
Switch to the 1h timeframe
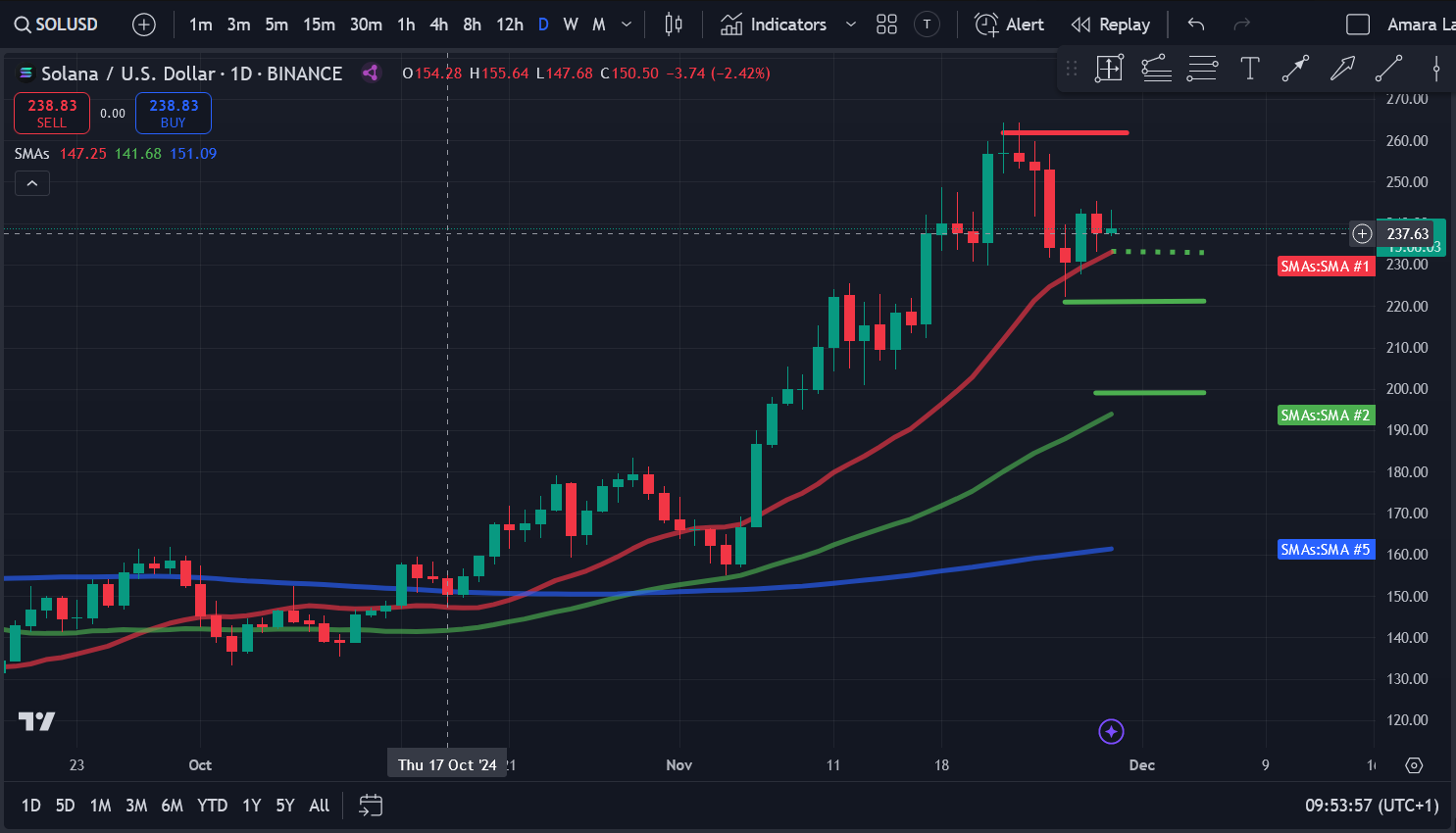pyautogui.click(x=406, y=24)
